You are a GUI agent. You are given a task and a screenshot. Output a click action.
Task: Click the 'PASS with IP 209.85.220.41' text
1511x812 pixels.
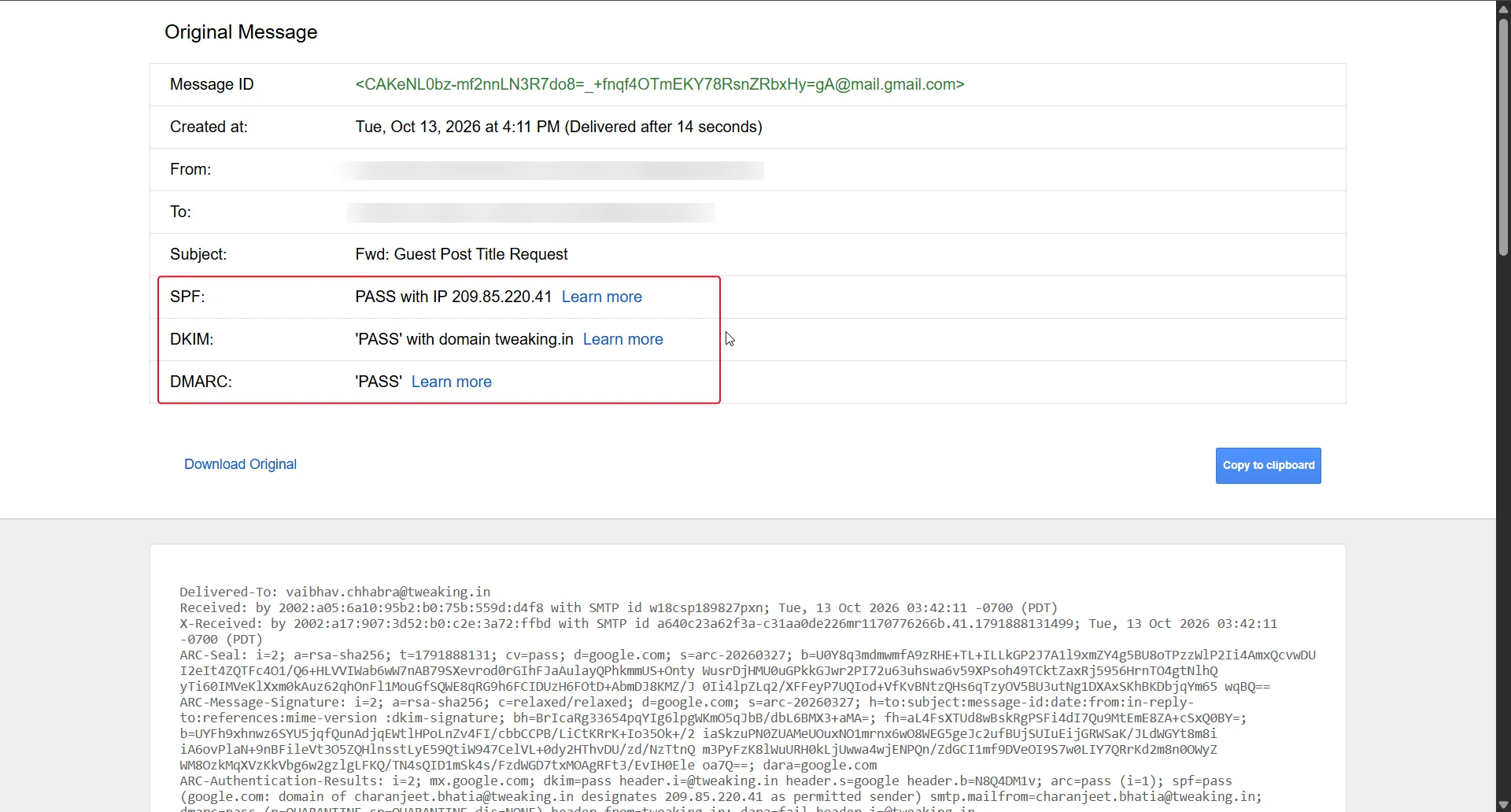pyautogui.click(x=453, y=297)
